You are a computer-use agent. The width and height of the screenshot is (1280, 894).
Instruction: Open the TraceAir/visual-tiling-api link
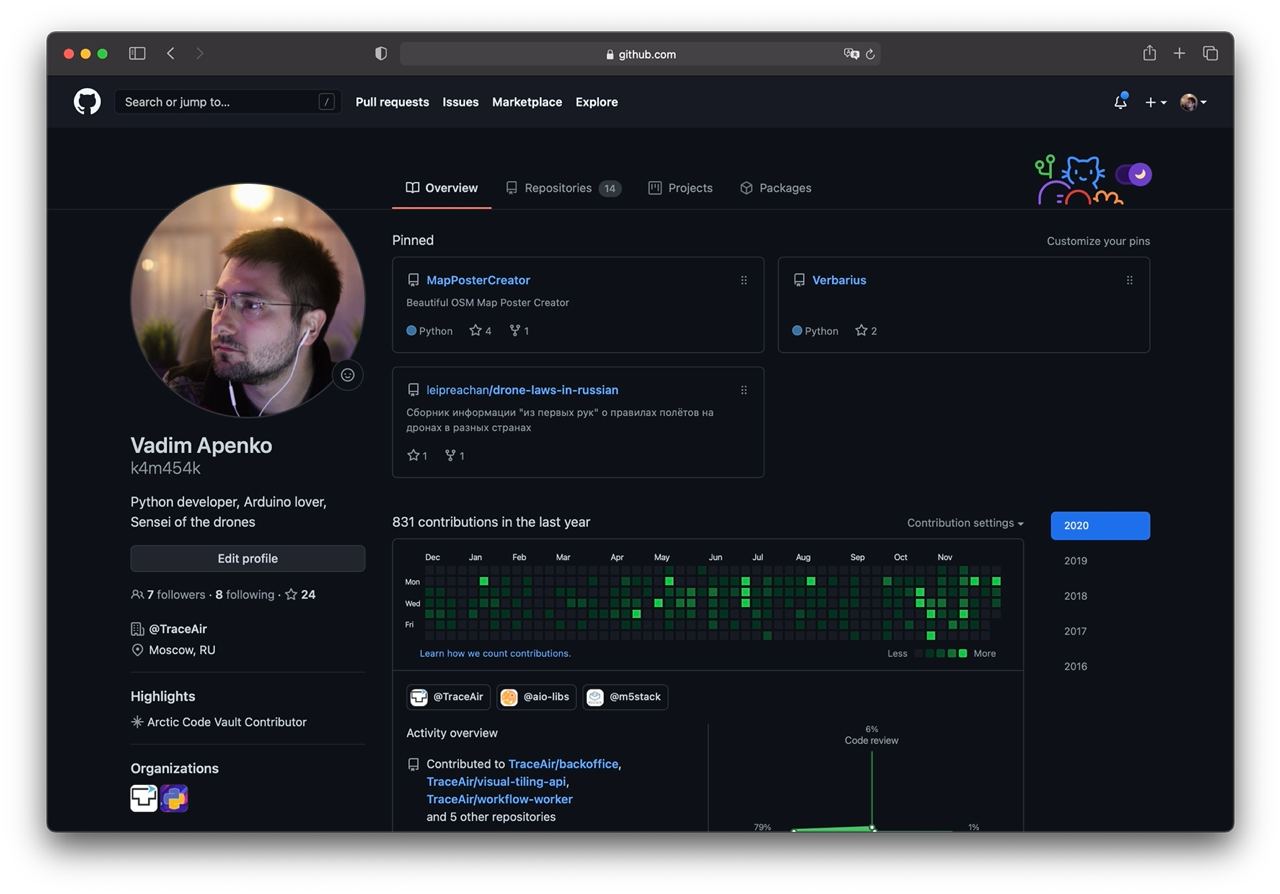pos(496,782)
